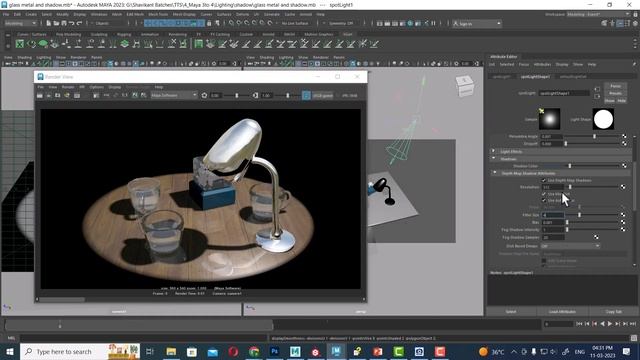Open Maya from the Windows taskbar
Viewport: 640px width, 360px height.
336,351
